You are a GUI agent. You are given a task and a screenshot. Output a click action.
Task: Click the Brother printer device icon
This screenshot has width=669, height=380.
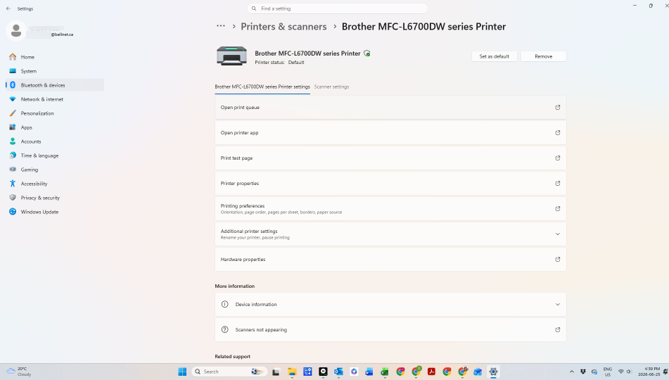coord(232,56)
